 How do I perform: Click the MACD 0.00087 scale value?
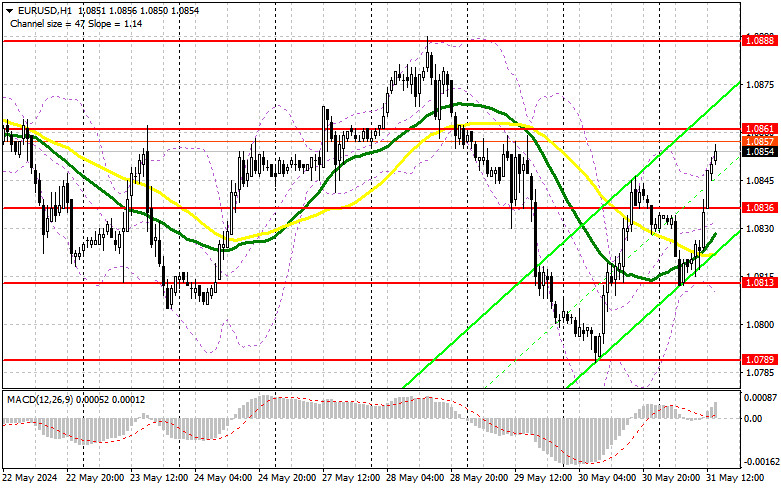[x=760, y=398]
